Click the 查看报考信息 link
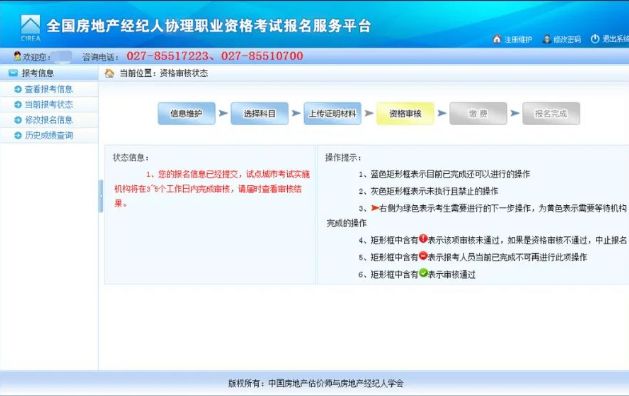The image size is (629, 396). point(49,89)
